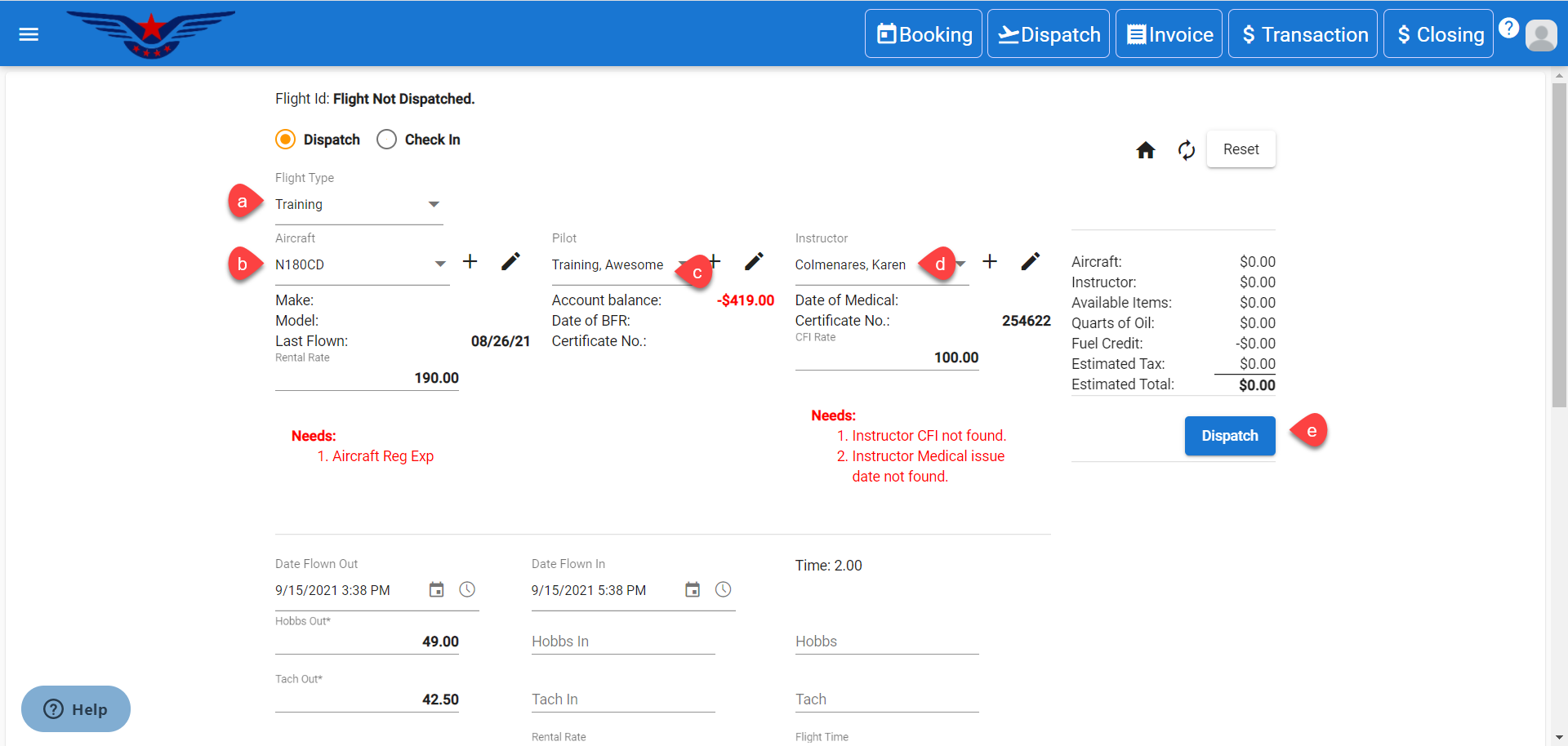Open the Invoice section
This screenshot has height=746, width=1568.
point(1169,34)
